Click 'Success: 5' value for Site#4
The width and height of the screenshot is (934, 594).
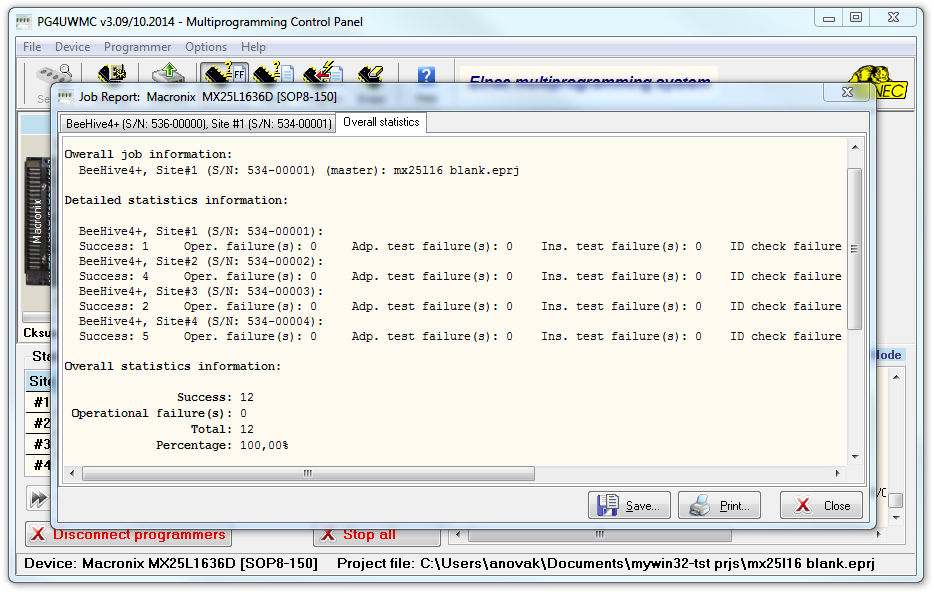114,336
